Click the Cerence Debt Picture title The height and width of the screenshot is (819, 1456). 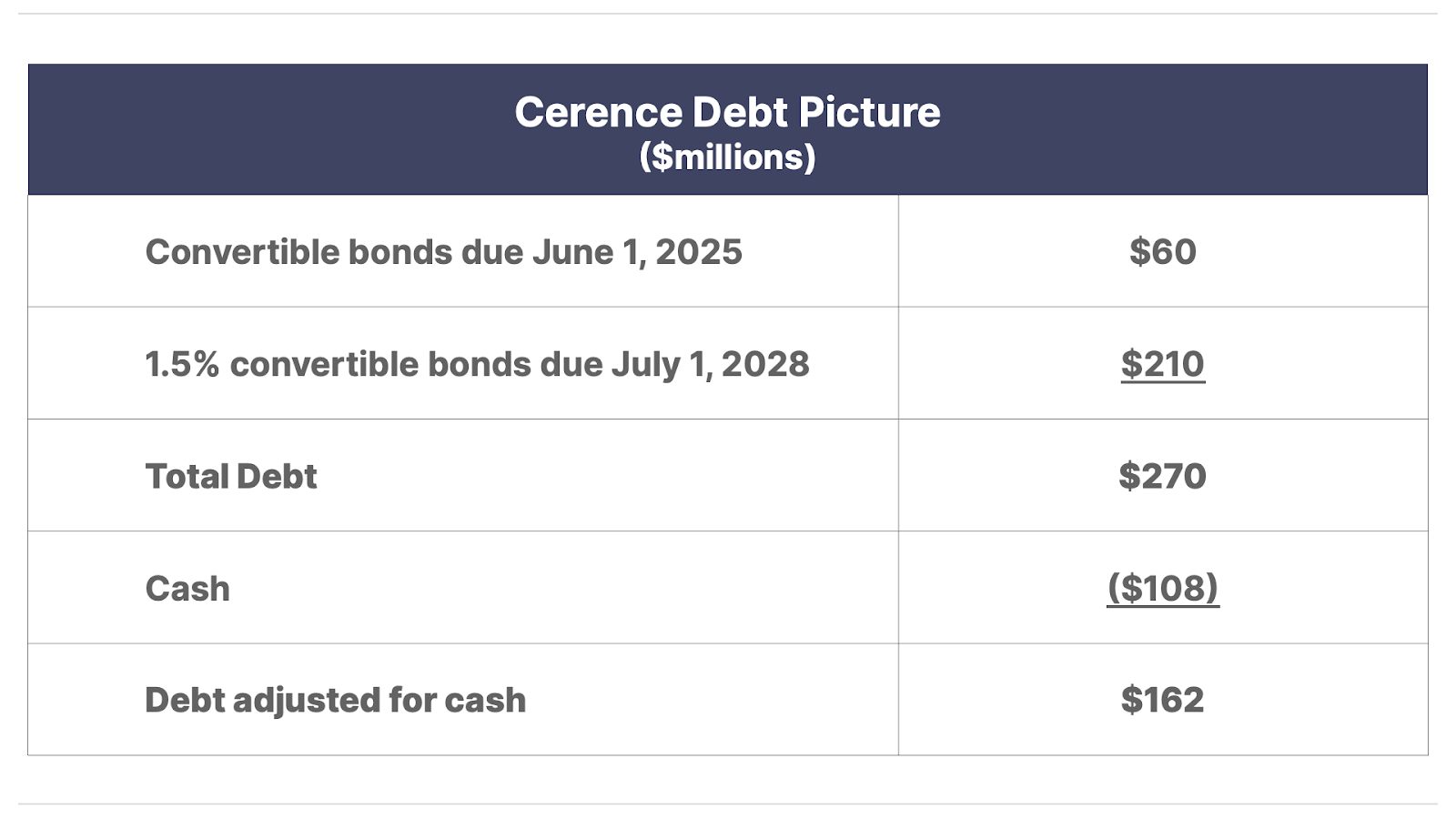727,112
